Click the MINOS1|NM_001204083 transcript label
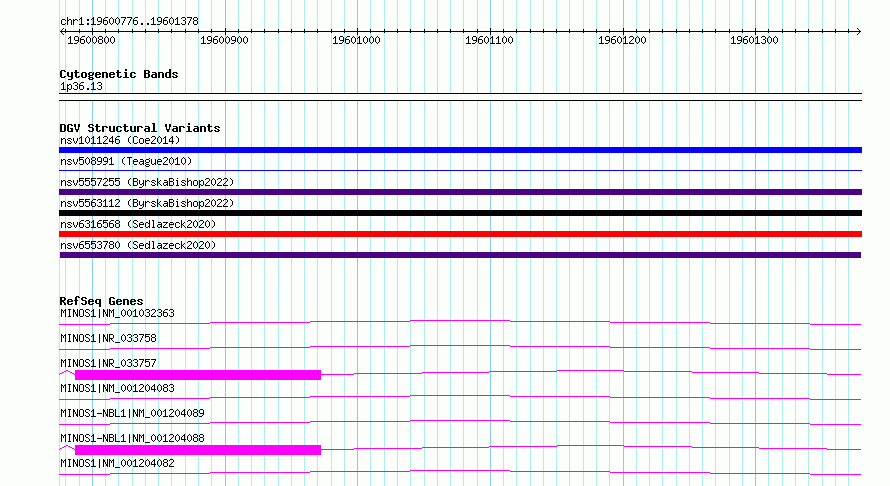The height and width of the screenshot is (486, 890). [117, 388]
